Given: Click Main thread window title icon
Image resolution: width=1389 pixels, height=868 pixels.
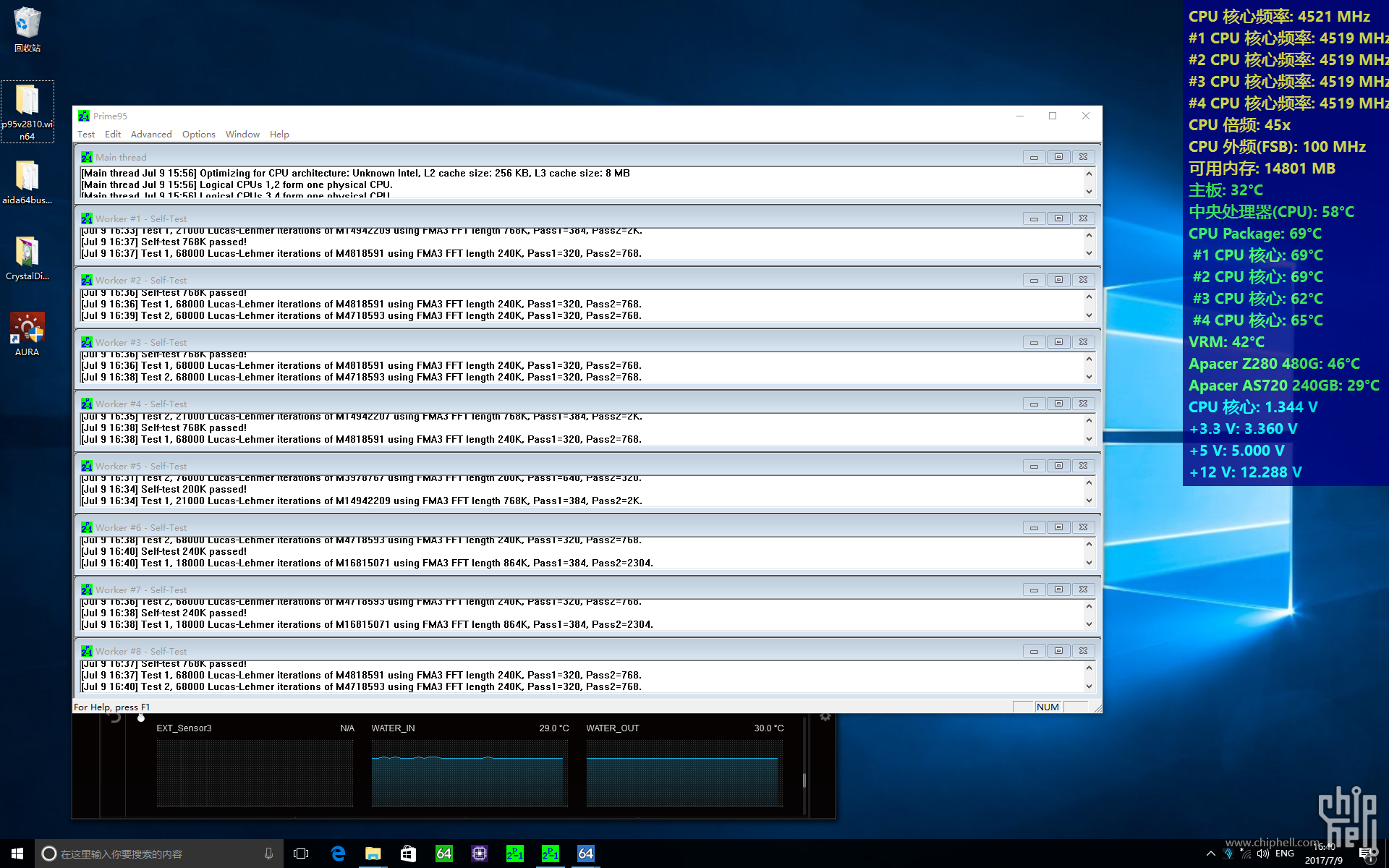Looking at the screenshot, I should point(87,157).
